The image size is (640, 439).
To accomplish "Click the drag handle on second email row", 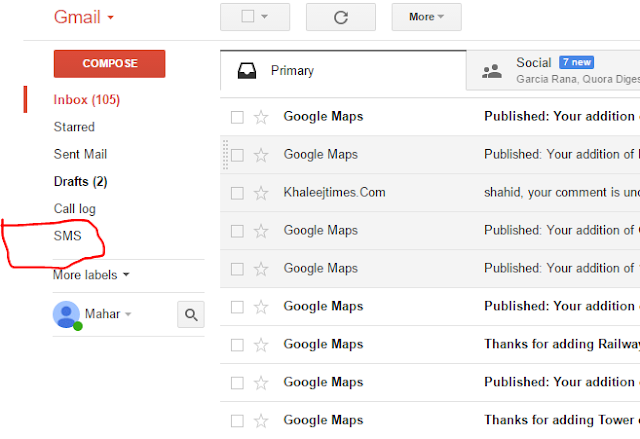I will click(x=225, y=155).
